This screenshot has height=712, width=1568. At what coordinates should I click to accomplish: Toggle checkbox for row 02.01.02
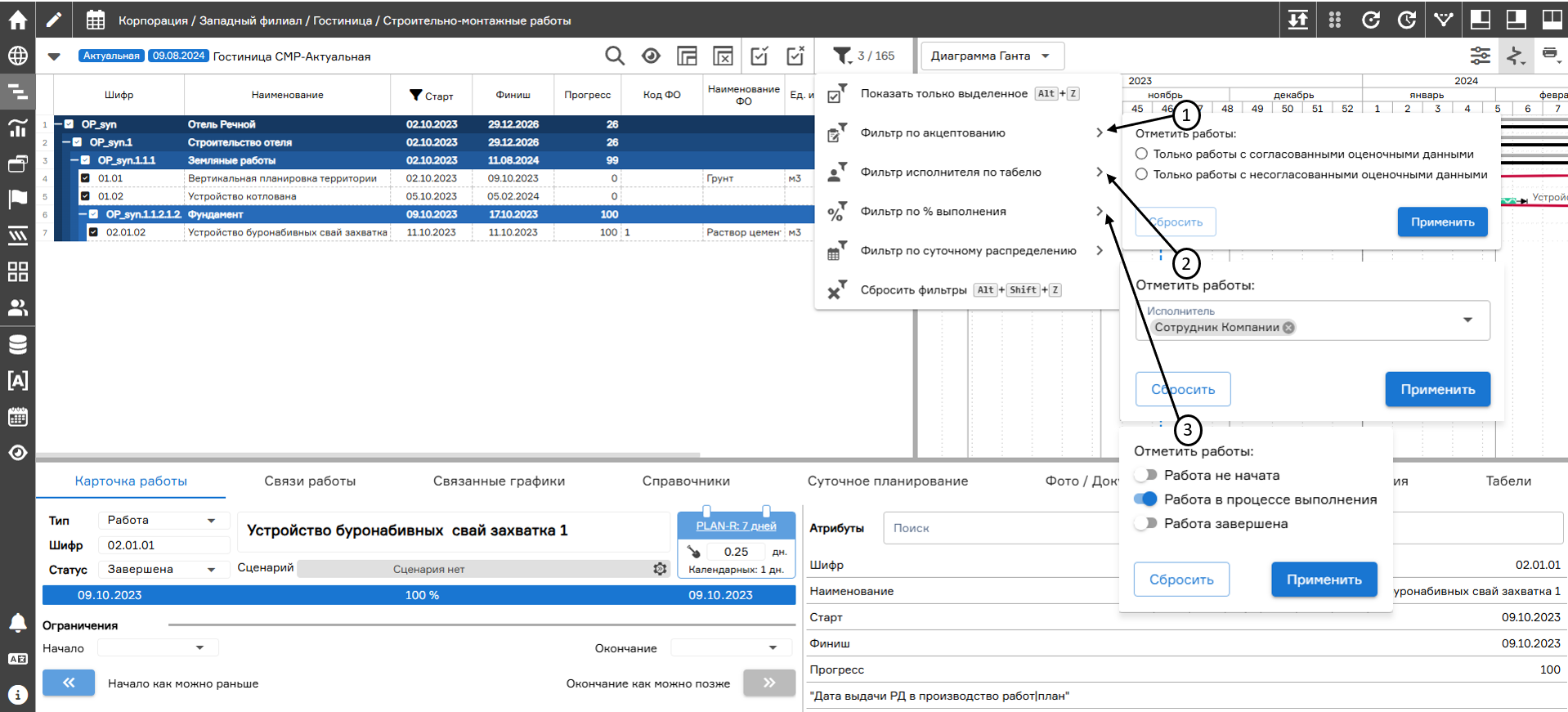tap(93, 232)
